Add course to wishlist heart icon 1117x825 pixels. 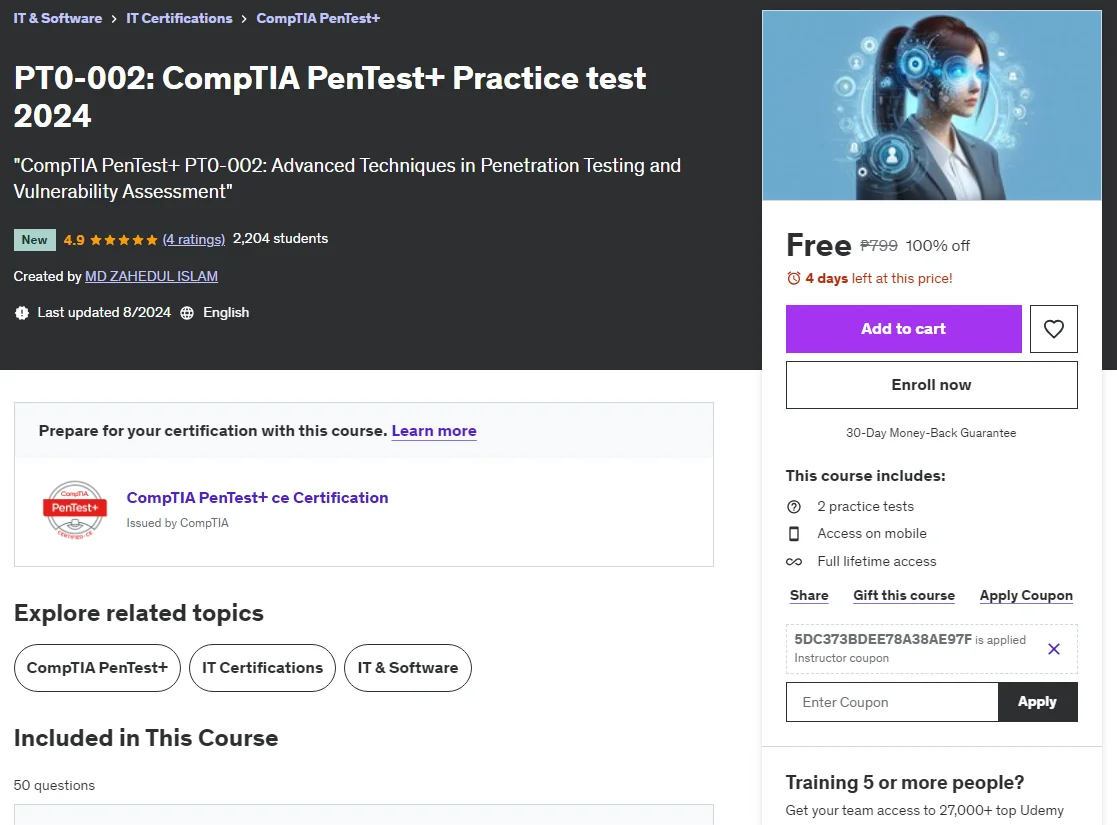click(x=1054, y=328)
